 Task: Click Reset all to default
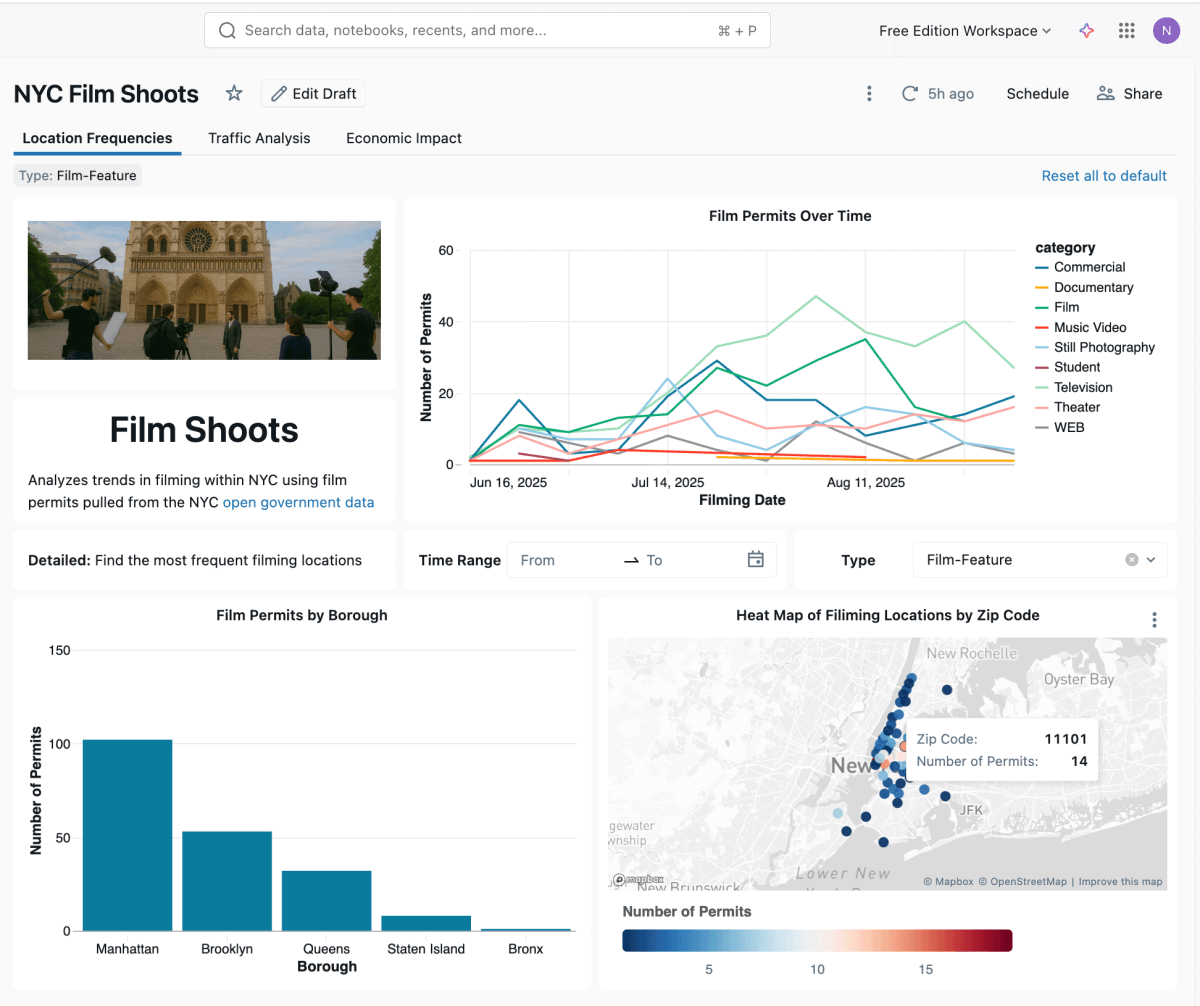1104,176
